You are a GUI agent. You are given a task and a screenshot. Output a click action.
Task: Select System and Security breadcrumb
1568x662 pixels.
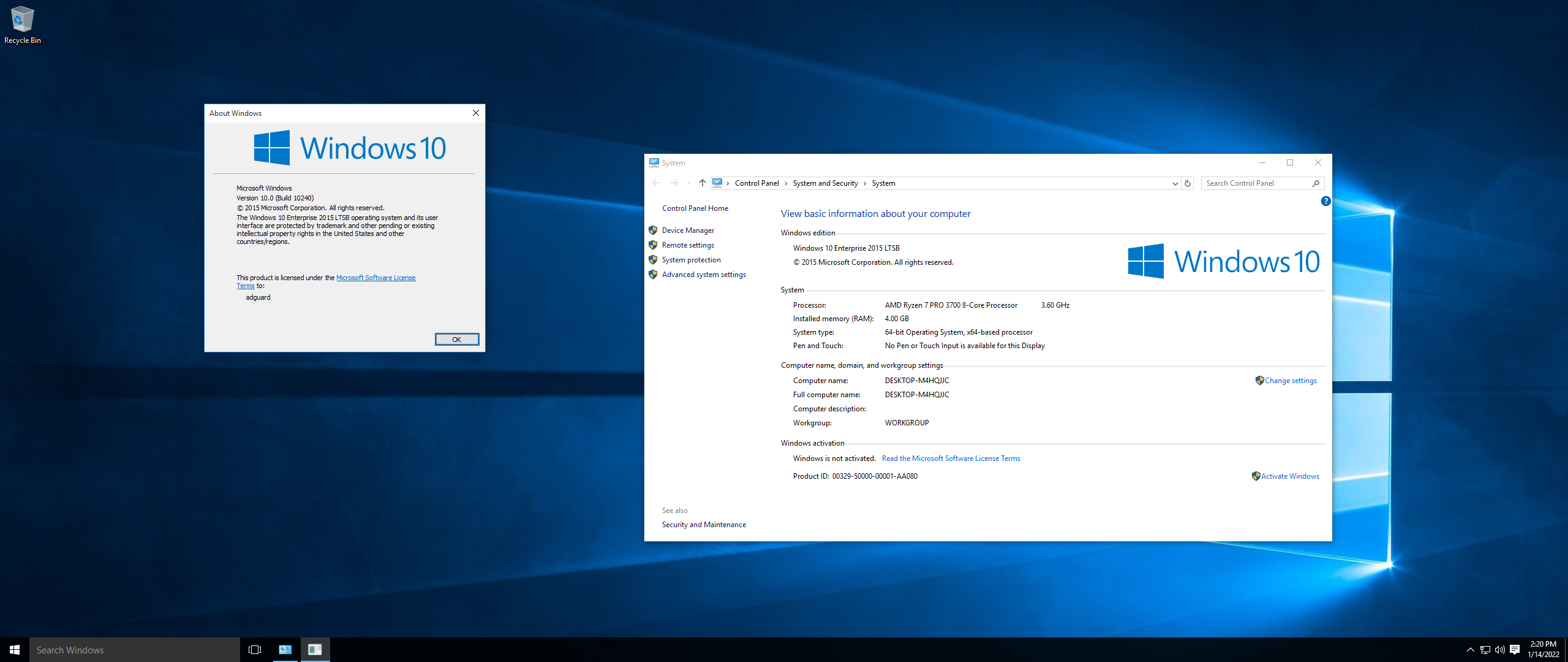pos(825,183)
